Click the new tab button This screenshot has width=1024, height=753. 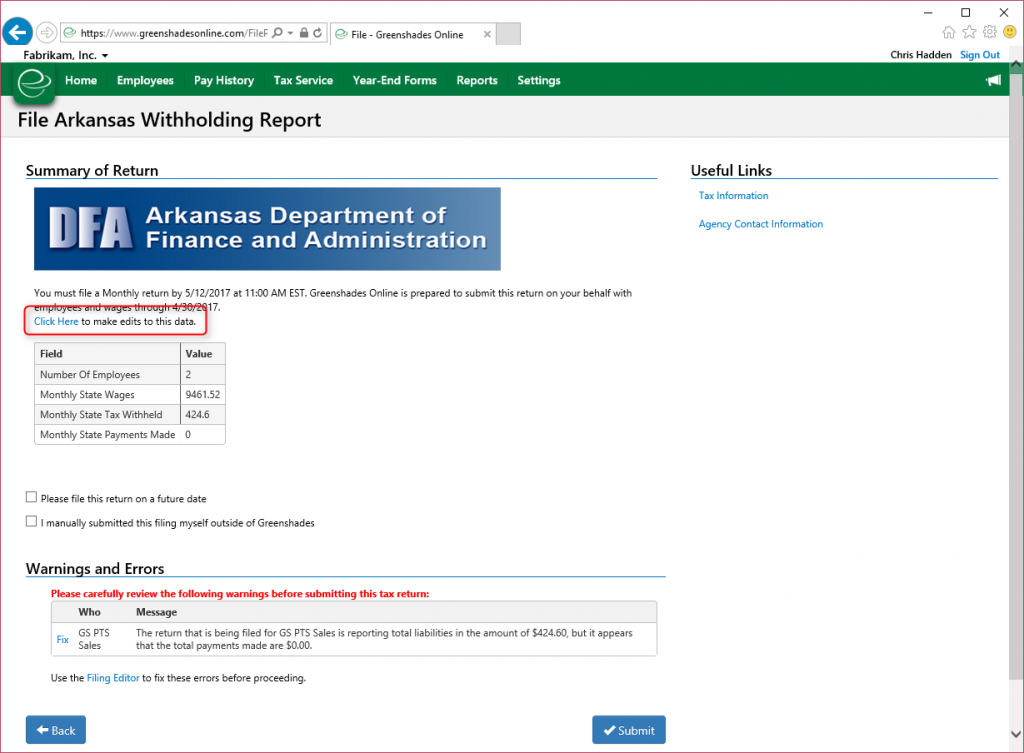pos(508,34)
